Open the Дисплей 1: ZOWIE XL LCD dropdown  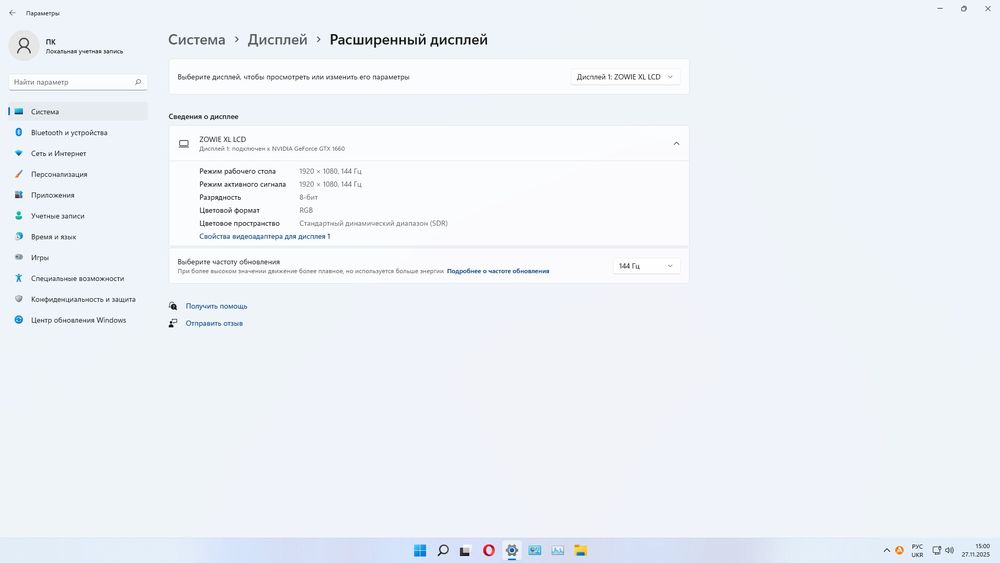click(x=625, y=77)
